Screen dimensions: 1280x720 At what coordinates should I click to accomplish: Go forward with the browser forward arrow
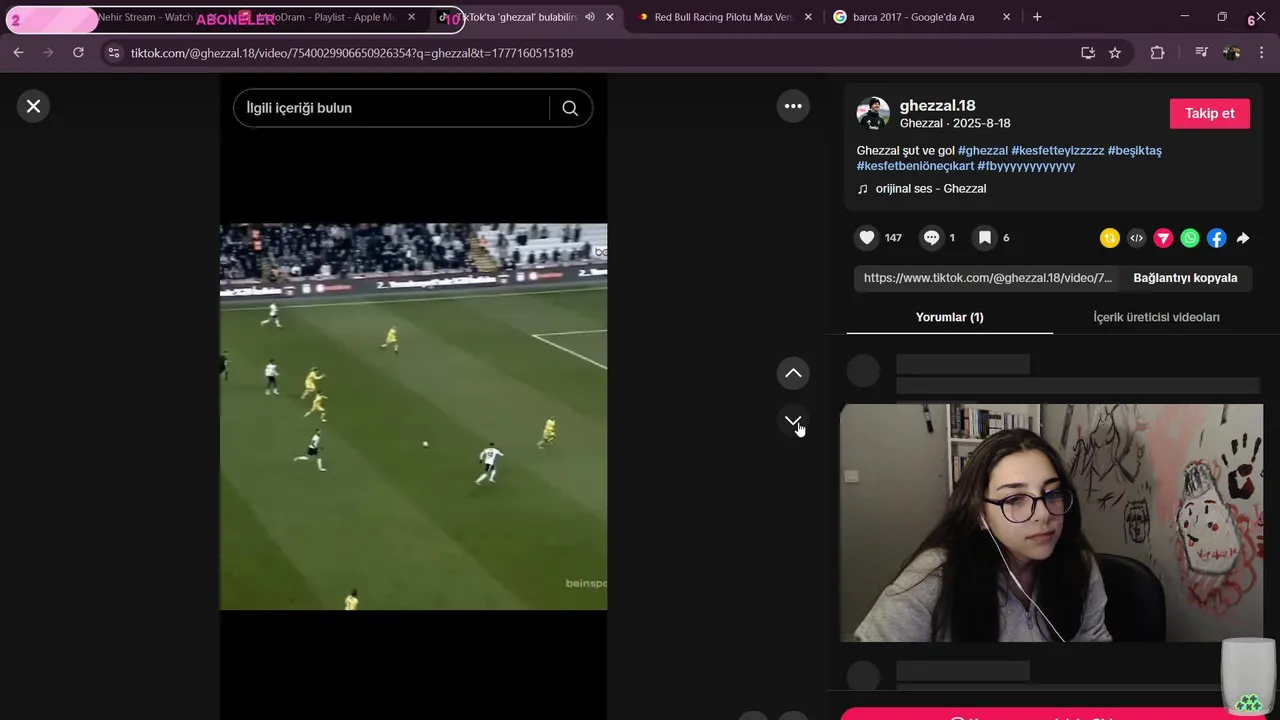(48, 53)
